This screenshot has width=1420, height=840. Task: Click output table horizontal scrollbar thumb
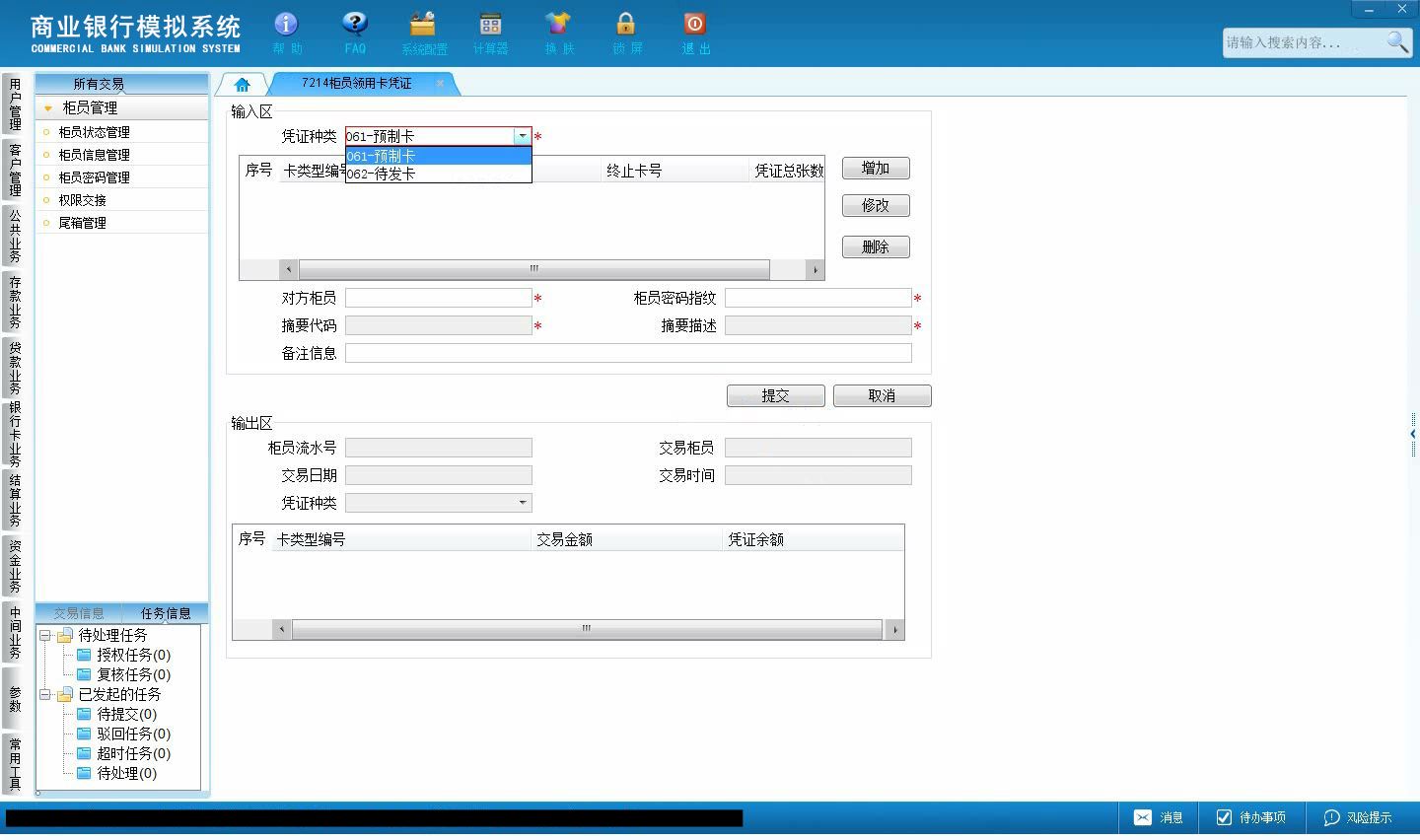(x=587, y=629)
